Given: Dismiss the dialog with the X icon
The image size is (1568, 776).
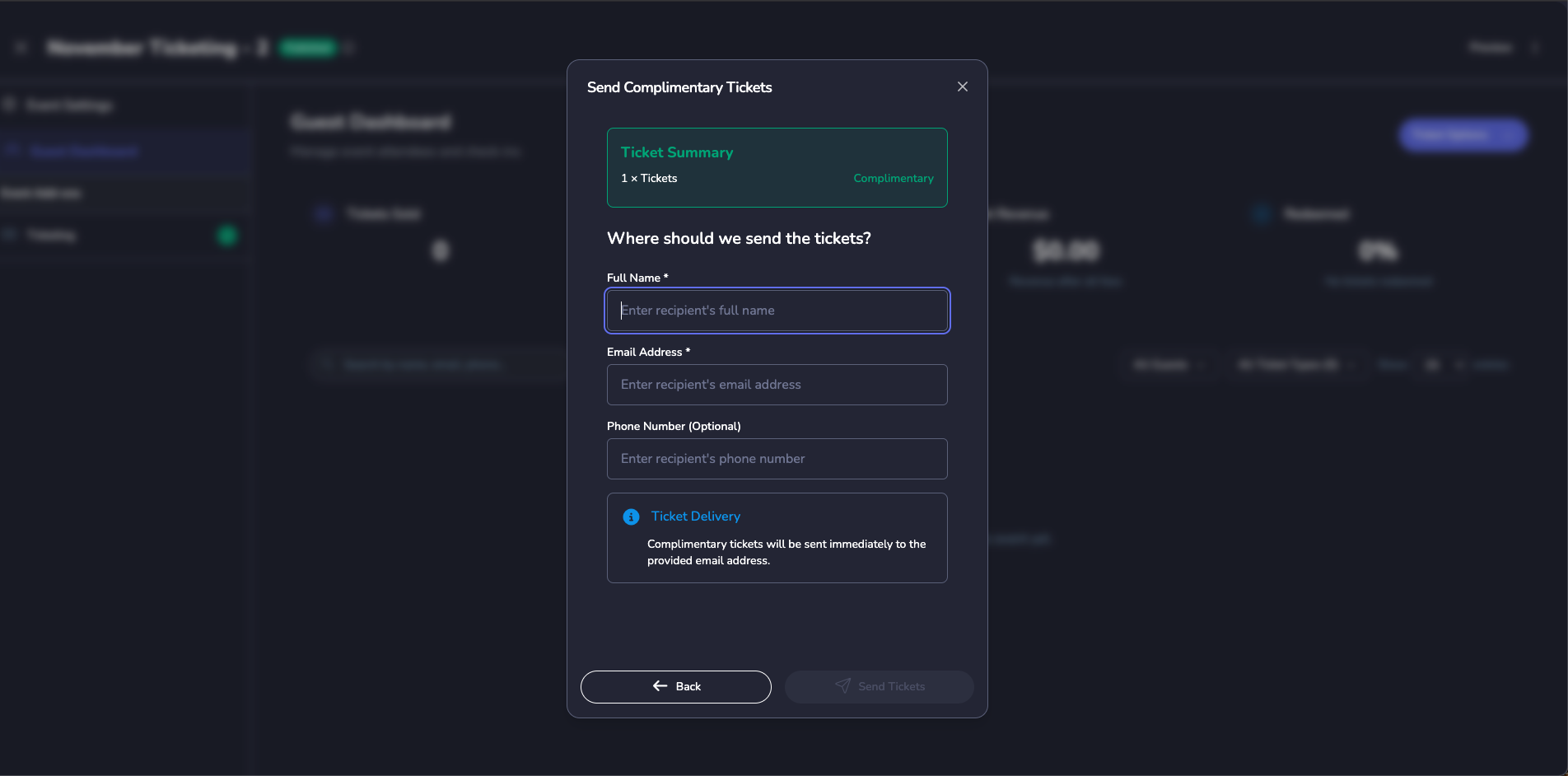Looking at the screenshot, I should 962,86.
